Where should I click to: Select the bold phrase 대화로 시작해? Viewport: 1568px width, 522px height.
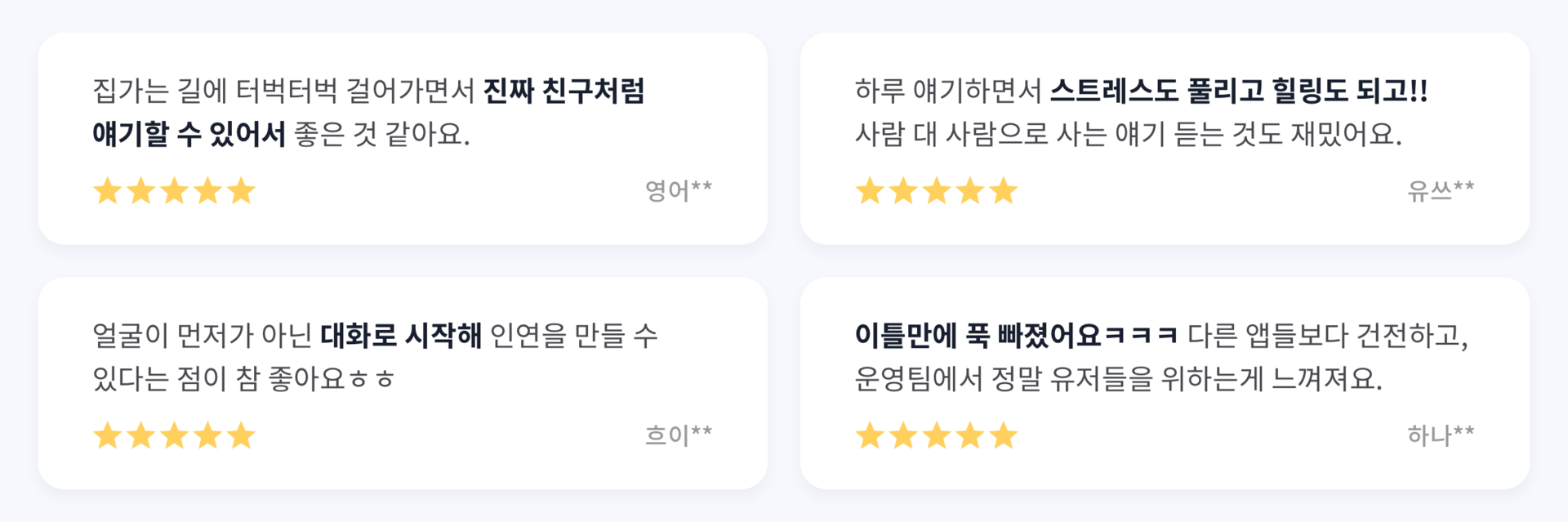point(401,335)
